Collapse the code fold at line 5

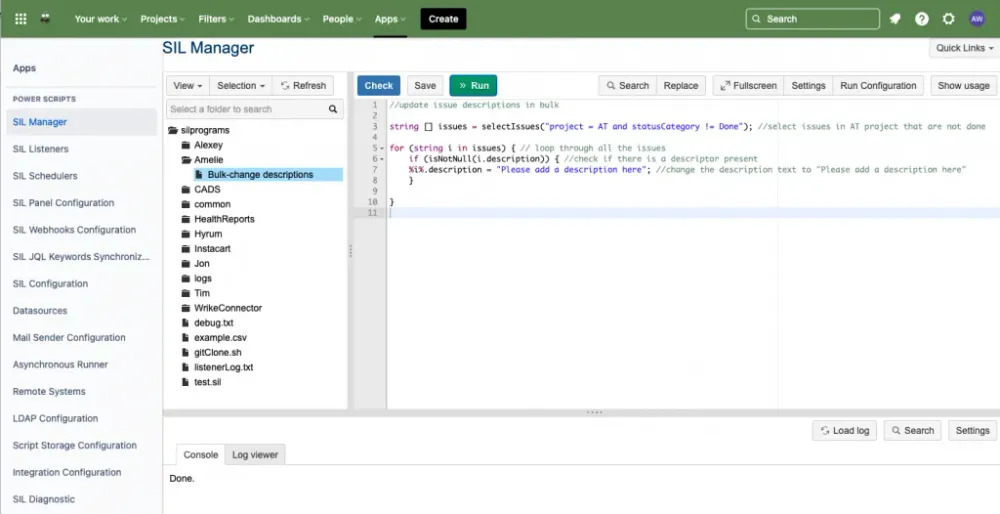tap(382, 148)
